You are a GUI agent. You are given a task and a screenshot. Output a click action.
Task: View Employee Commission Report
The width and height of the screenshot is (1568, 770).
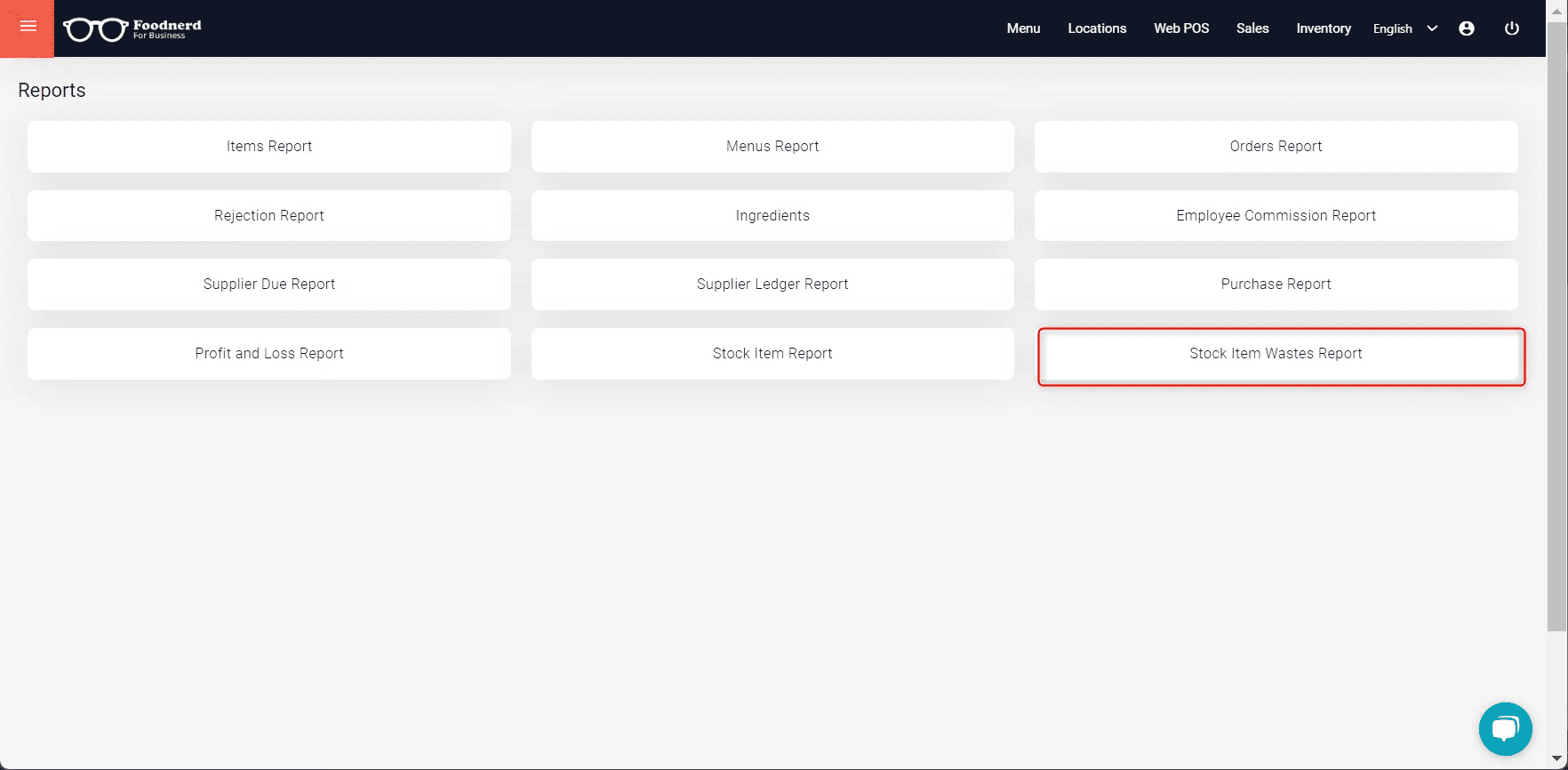(x=1276, y=215)
